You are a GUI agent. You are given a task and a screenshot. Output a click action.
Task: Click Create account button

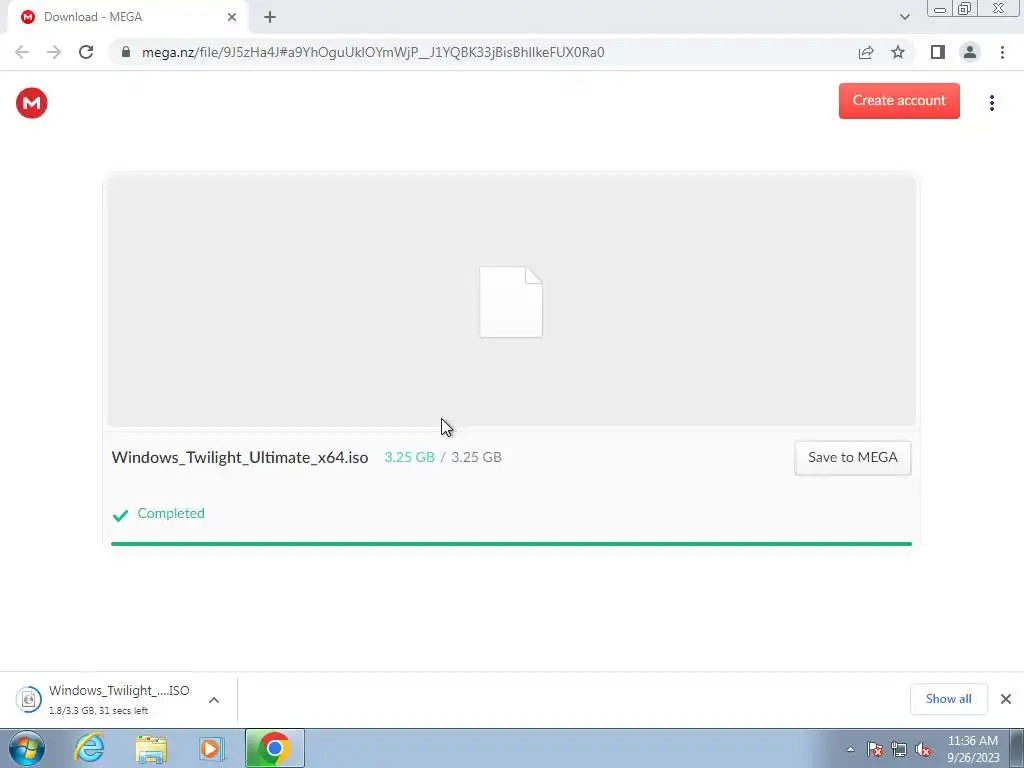click(x=899, y=101)
